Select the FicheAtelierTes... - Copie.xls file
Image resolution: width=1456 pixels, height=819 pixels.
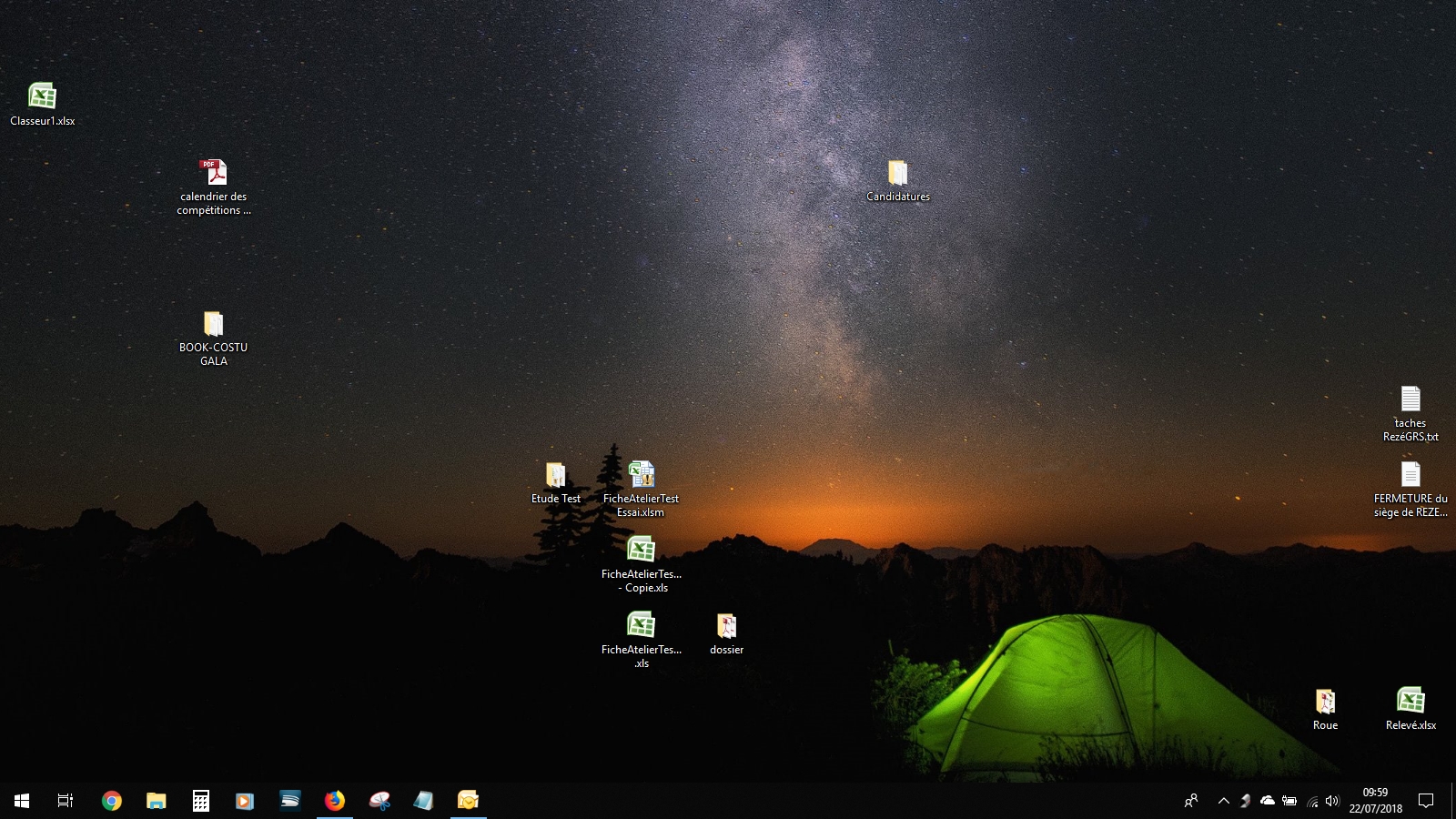[642, 564]
